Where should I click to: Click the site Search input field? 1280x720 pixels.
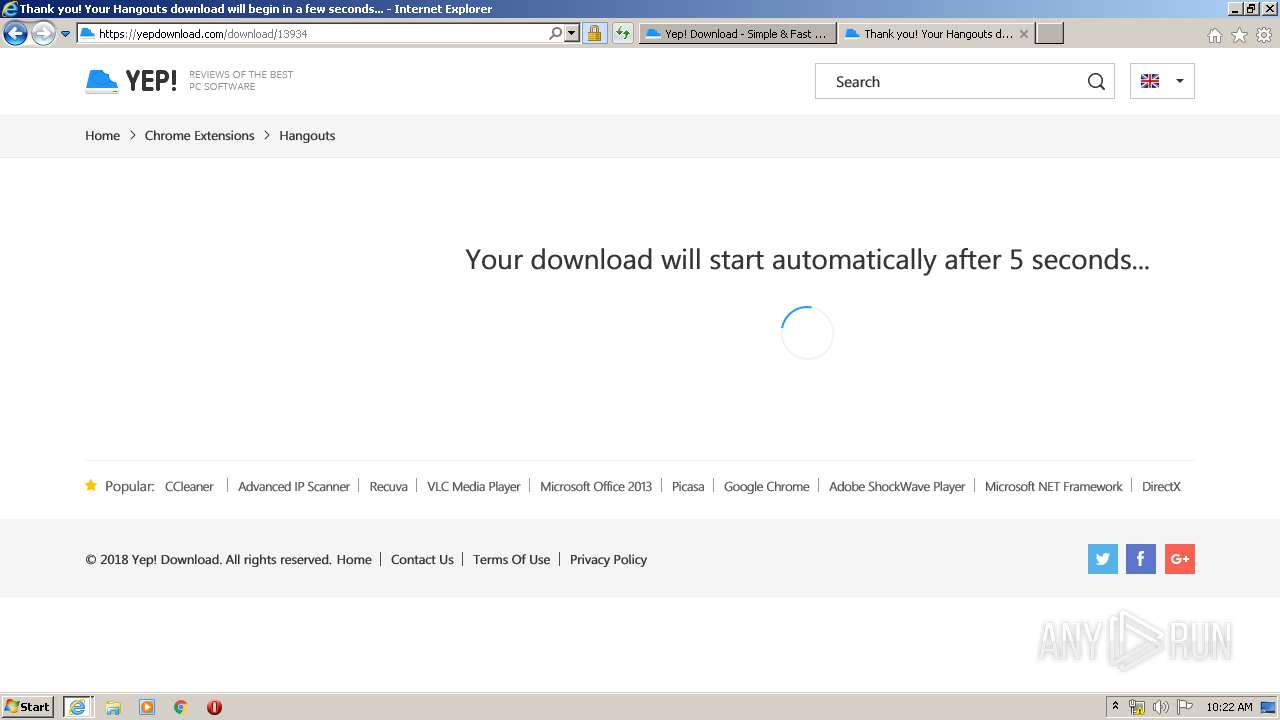tap(950, 82)
